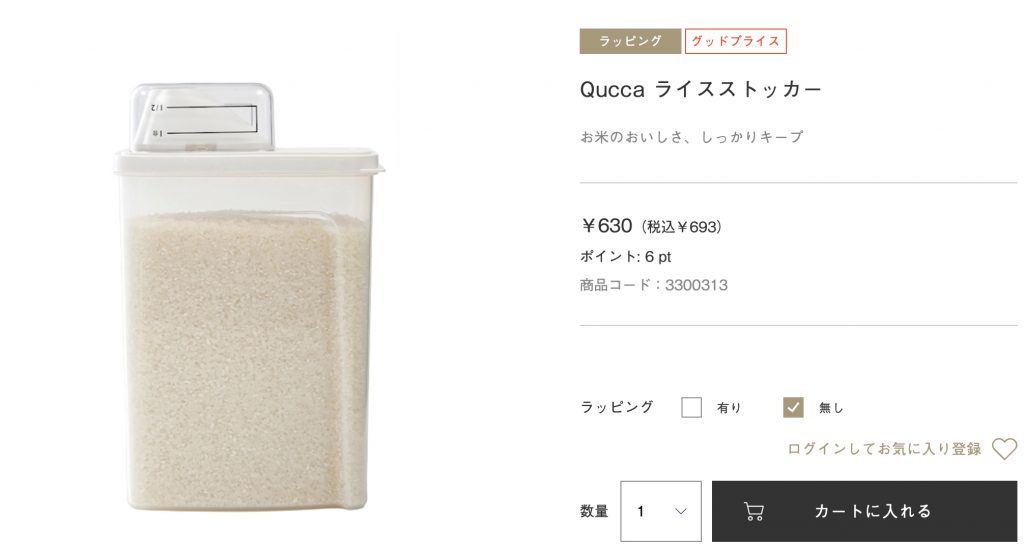Check the 有り wrapping checkbox
This screenshot has width=1024, height=548.
coord(691,408)
